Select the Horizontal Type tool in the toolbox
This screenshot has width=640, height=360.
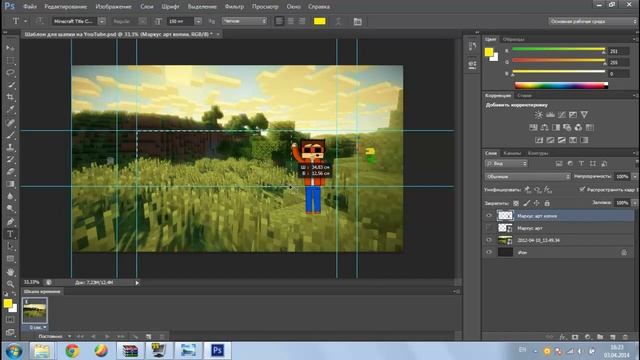tap(10, 234)
